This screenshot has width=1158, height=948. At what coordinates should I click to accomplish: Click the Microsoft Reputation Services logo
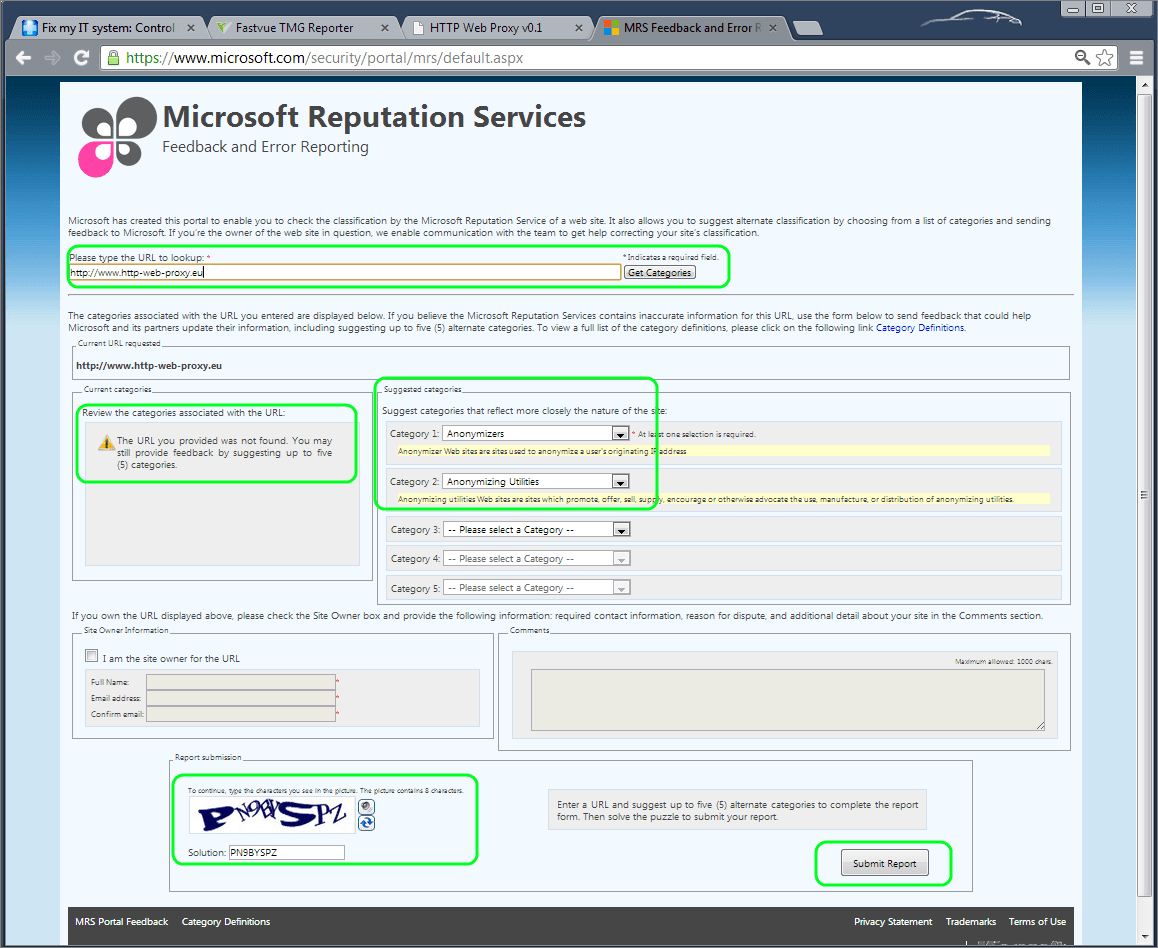point(118,137)
